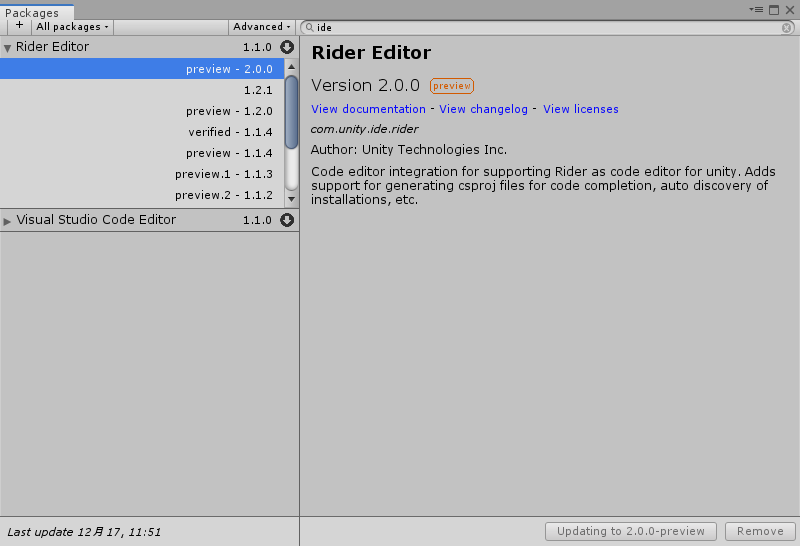Expand the Visual Studio Code Editor package
This screenshot has width=800, height=546.
pos(7,221)
